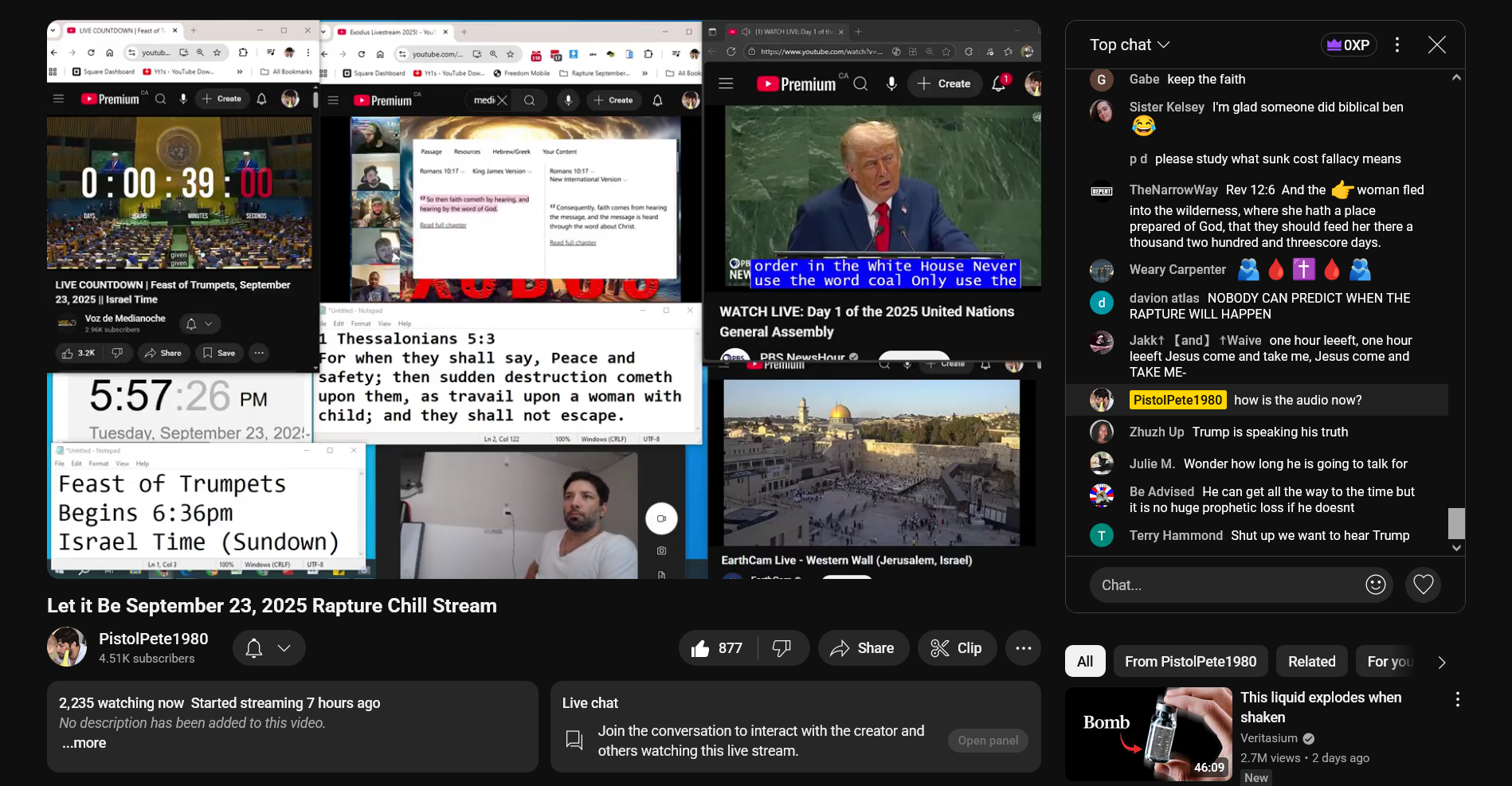This screenshot has width=1512, height=786.
Task: Click PistolPete1980 highlighted name in chat
Action: 1177,400
